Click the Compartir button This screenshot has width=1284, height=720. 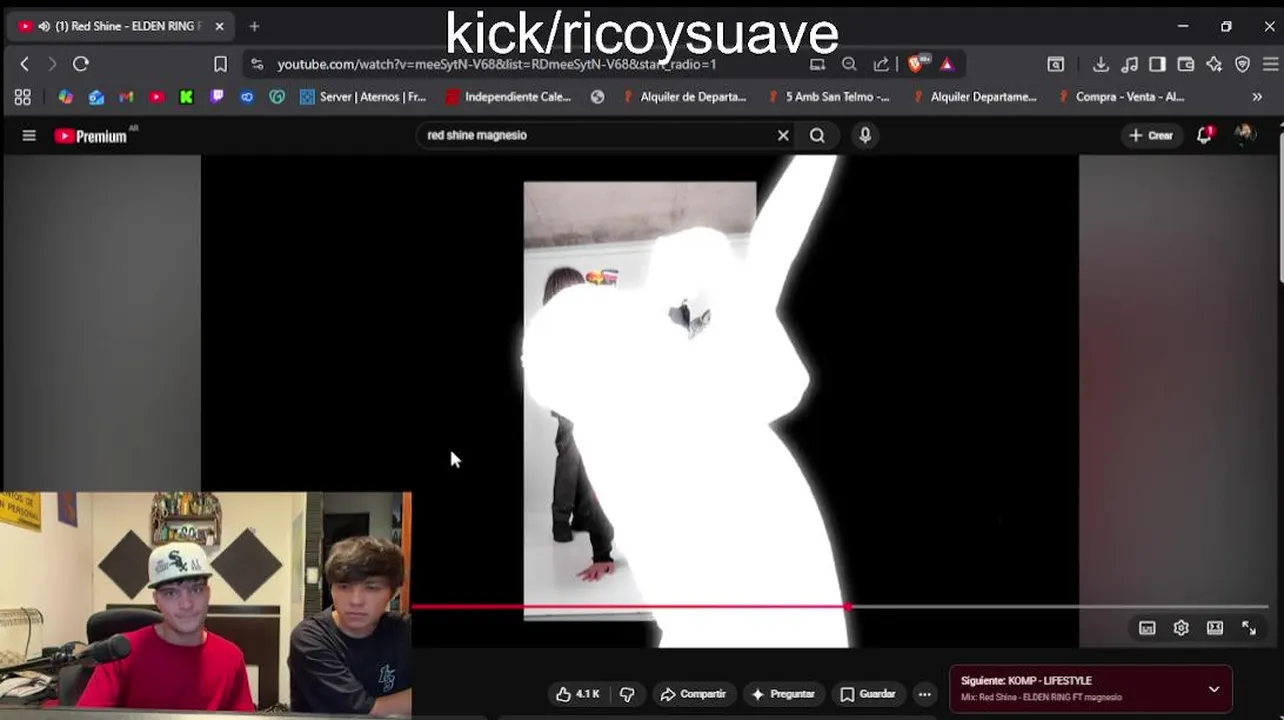(x=693, y=694)
